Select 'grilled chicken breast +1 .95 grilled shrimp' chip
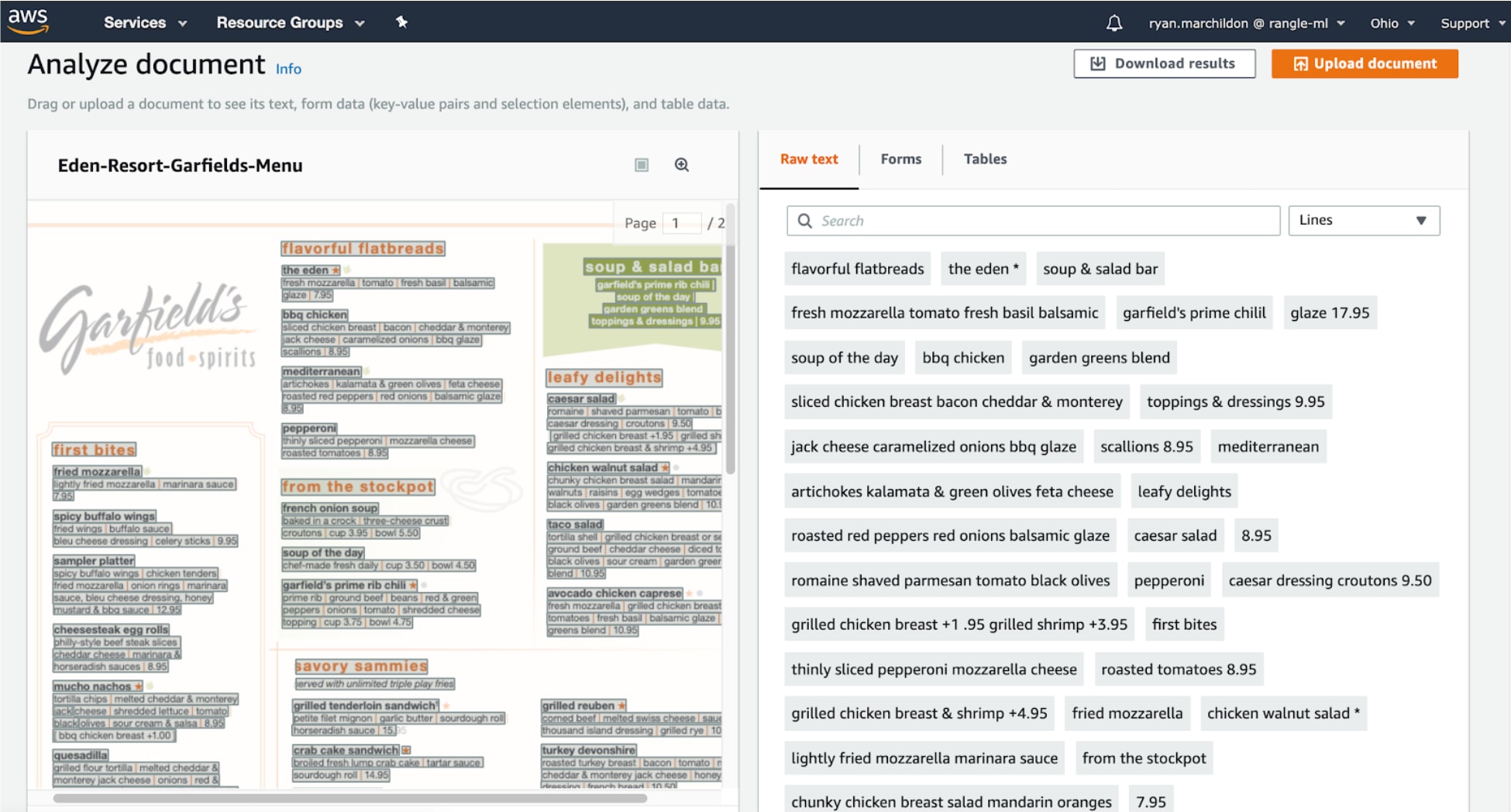 [959, 625]
